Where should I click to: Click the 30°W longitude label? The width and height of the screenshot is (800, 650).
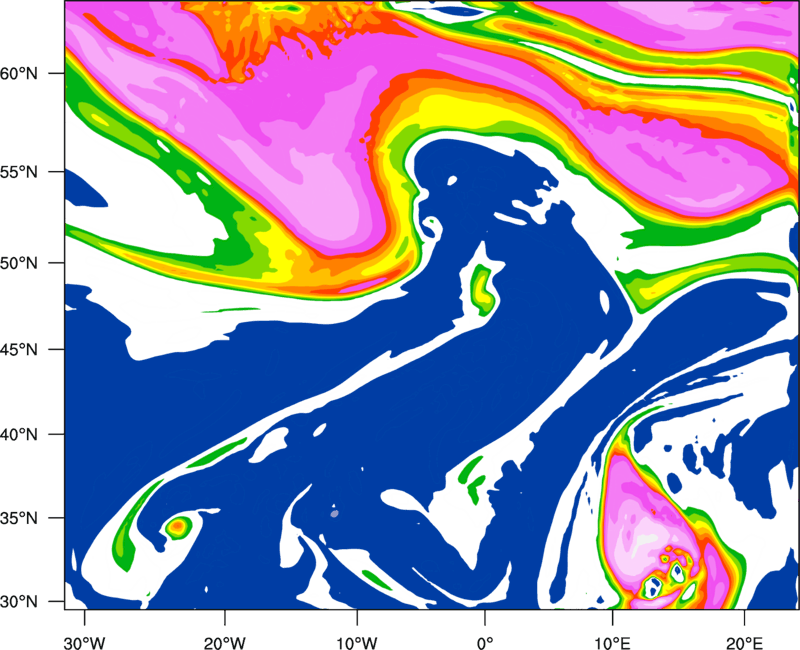click(85, 643)
